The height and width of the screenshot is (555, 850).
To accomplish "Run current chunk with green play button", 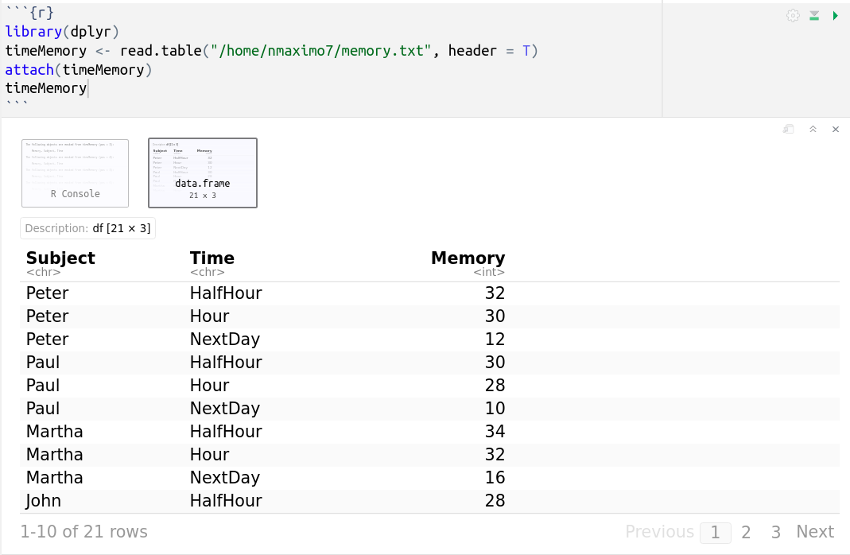I will (x=835, y=16).
